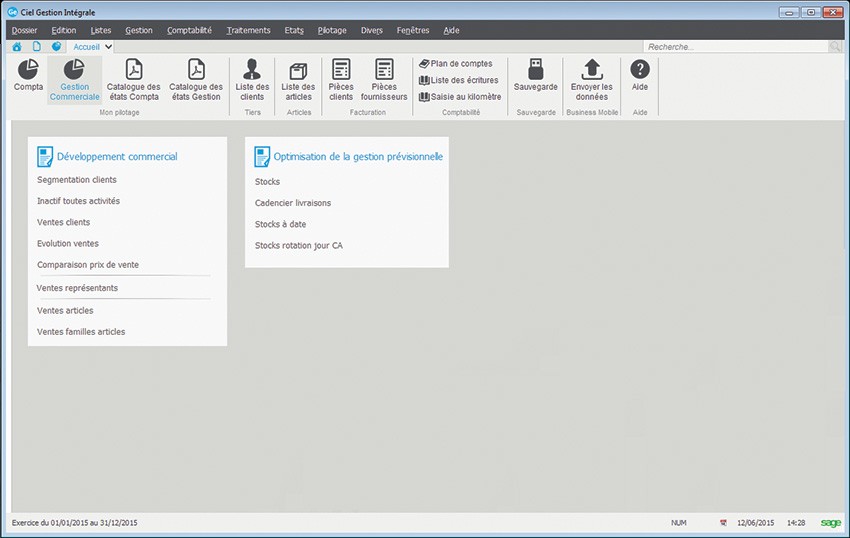Open the Pilotage menu
This screenshot has height=538, width=850.
coord(332,30)
